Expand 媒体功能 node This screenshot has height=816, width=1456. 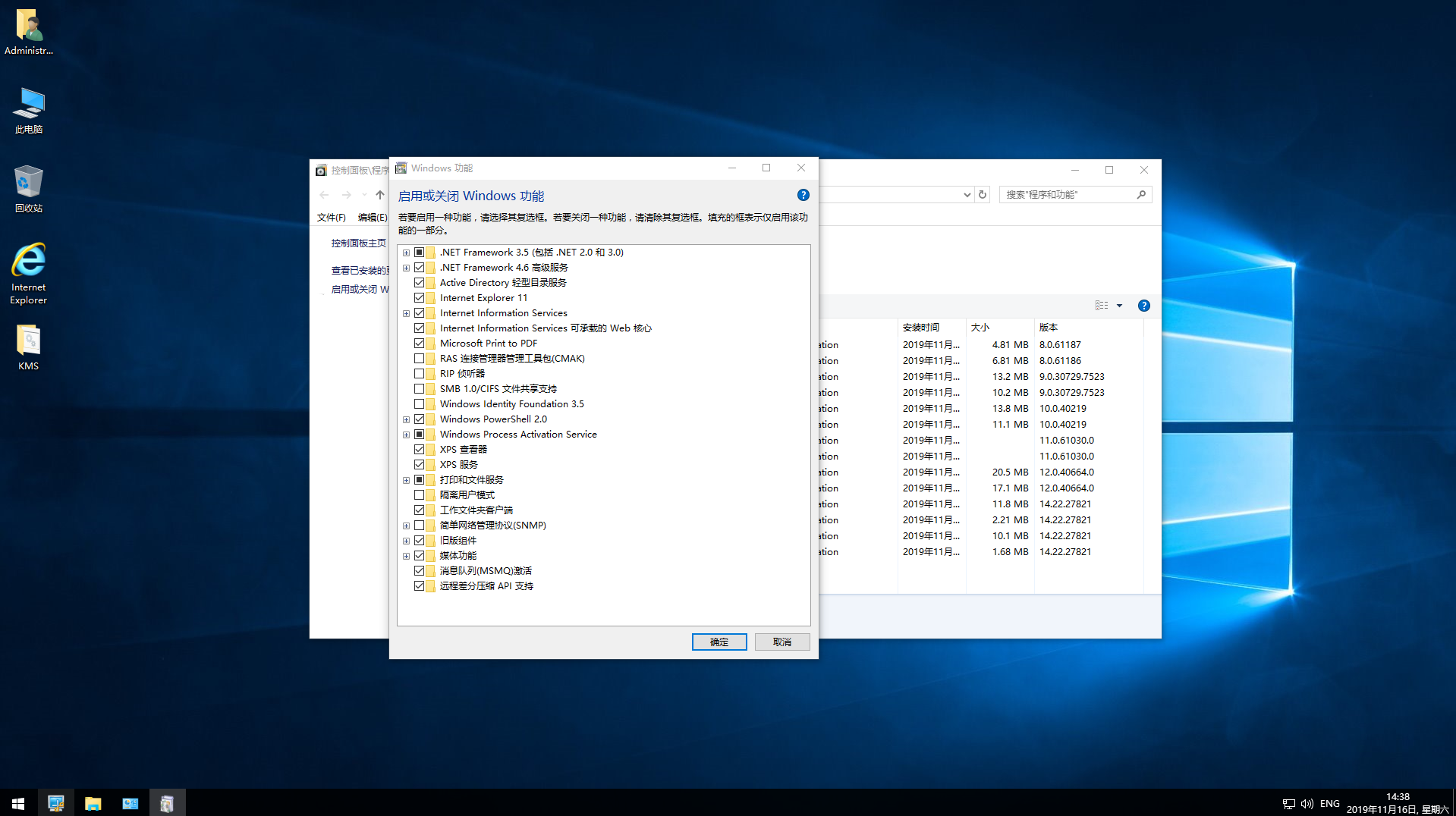(x=406, y=556)
